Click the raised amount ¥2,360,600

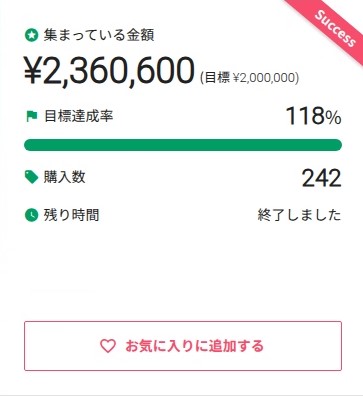(x=109, y=71)
